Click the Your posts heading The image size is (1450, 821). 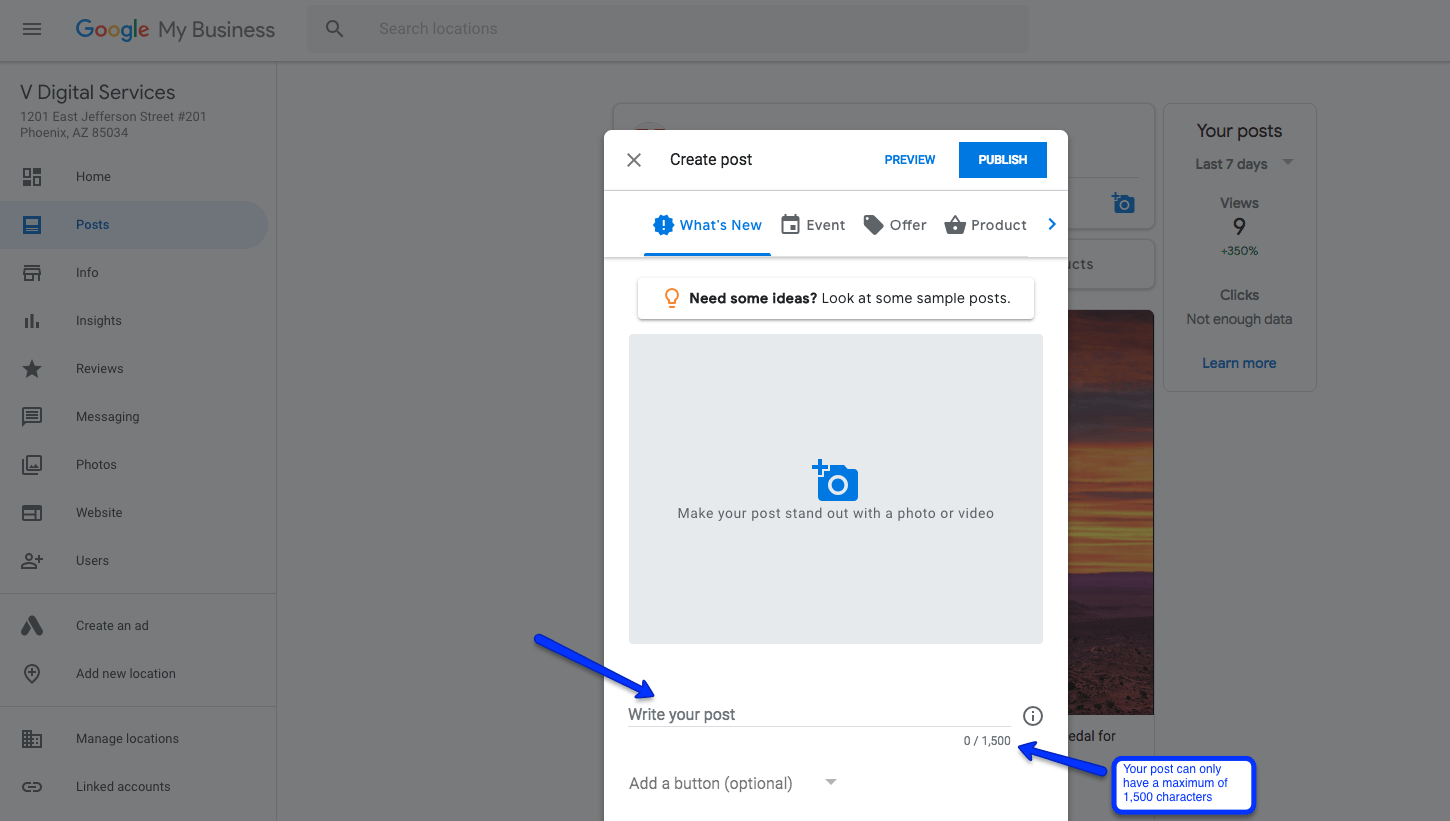click(x=1239, y=131)
